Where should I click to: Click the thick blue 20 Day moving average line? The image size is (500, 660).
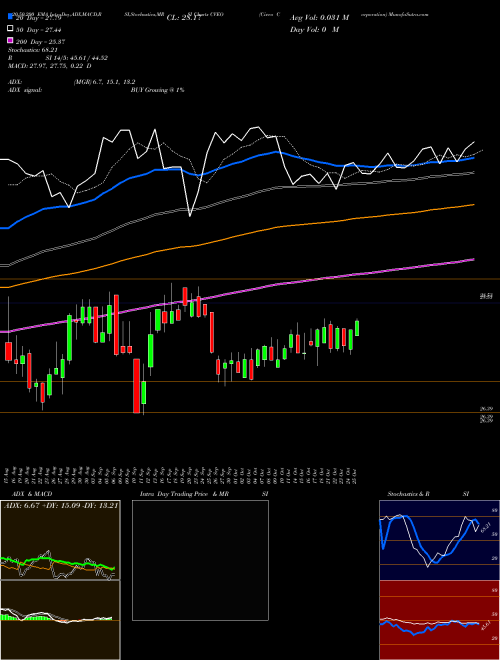[236, 162]
